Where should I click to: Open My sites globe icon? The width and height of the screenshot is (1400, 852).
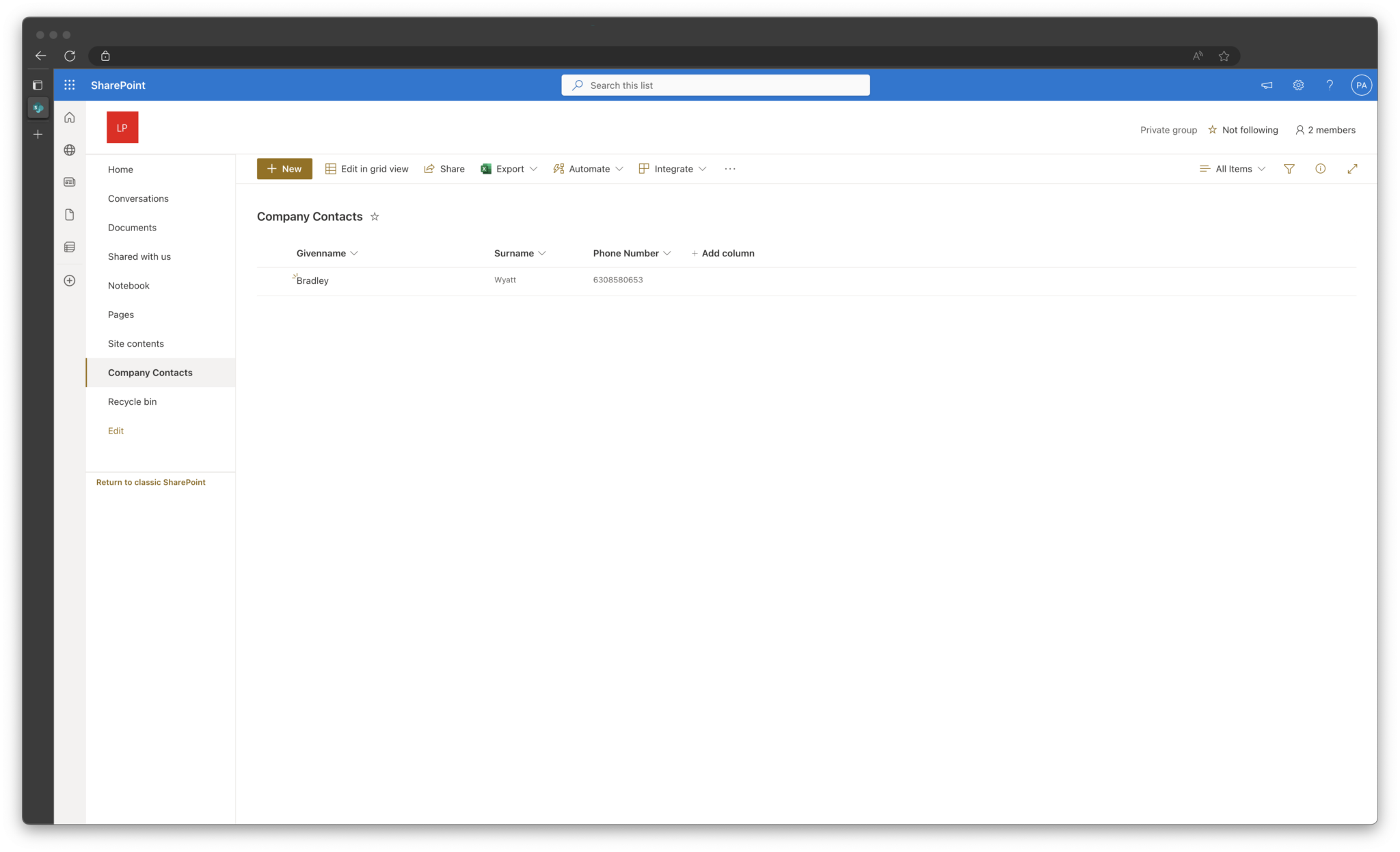70,150
